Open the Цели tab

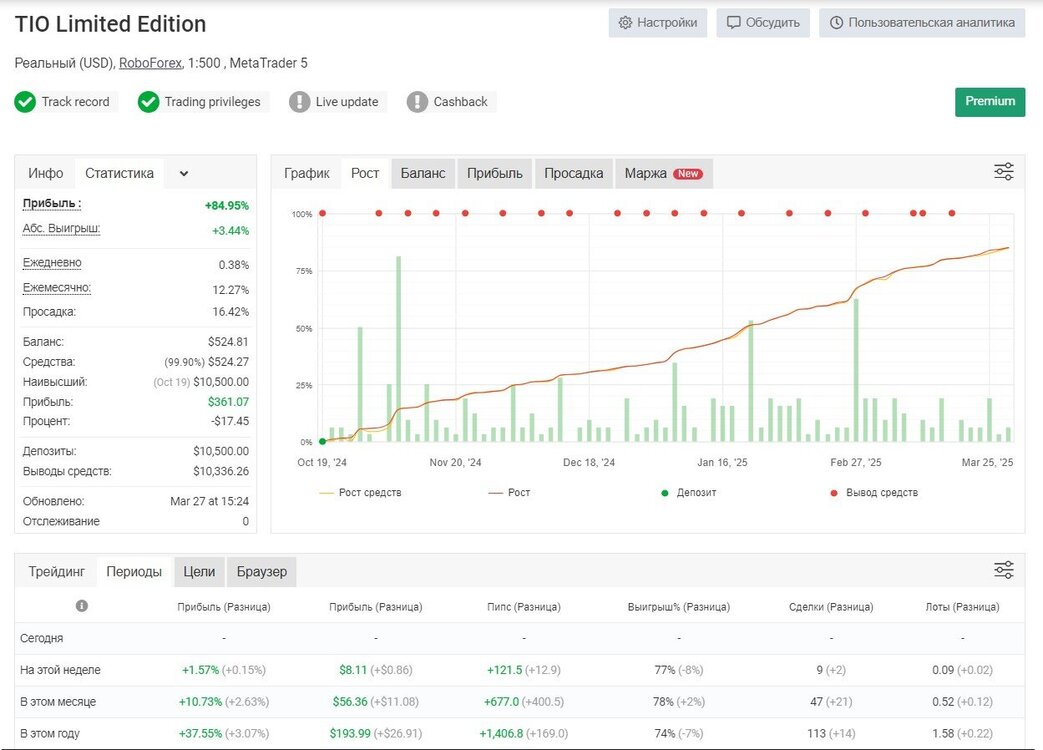click(x=199, y=572)
